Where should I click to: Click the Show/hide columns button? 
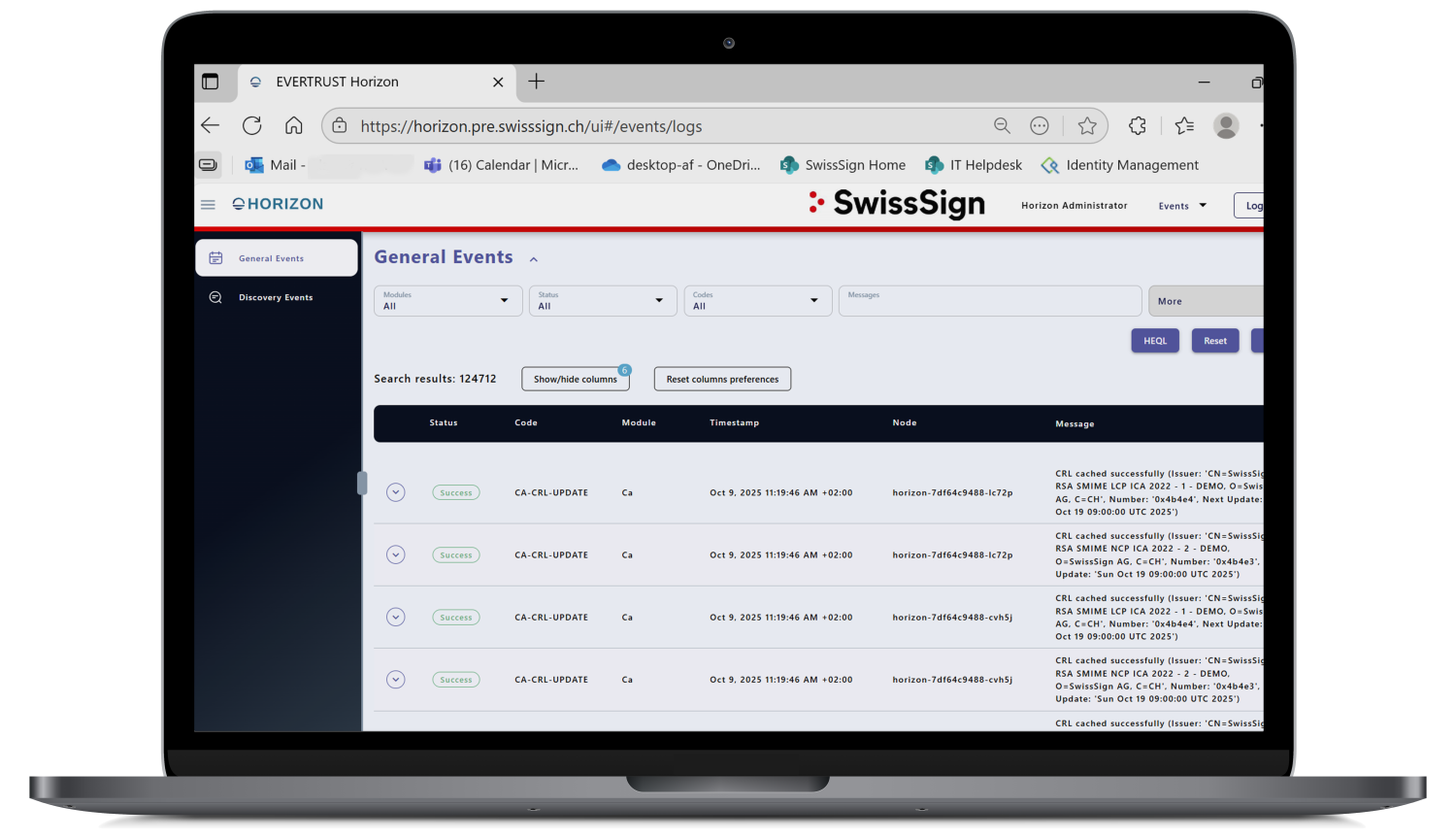(575, 380)
